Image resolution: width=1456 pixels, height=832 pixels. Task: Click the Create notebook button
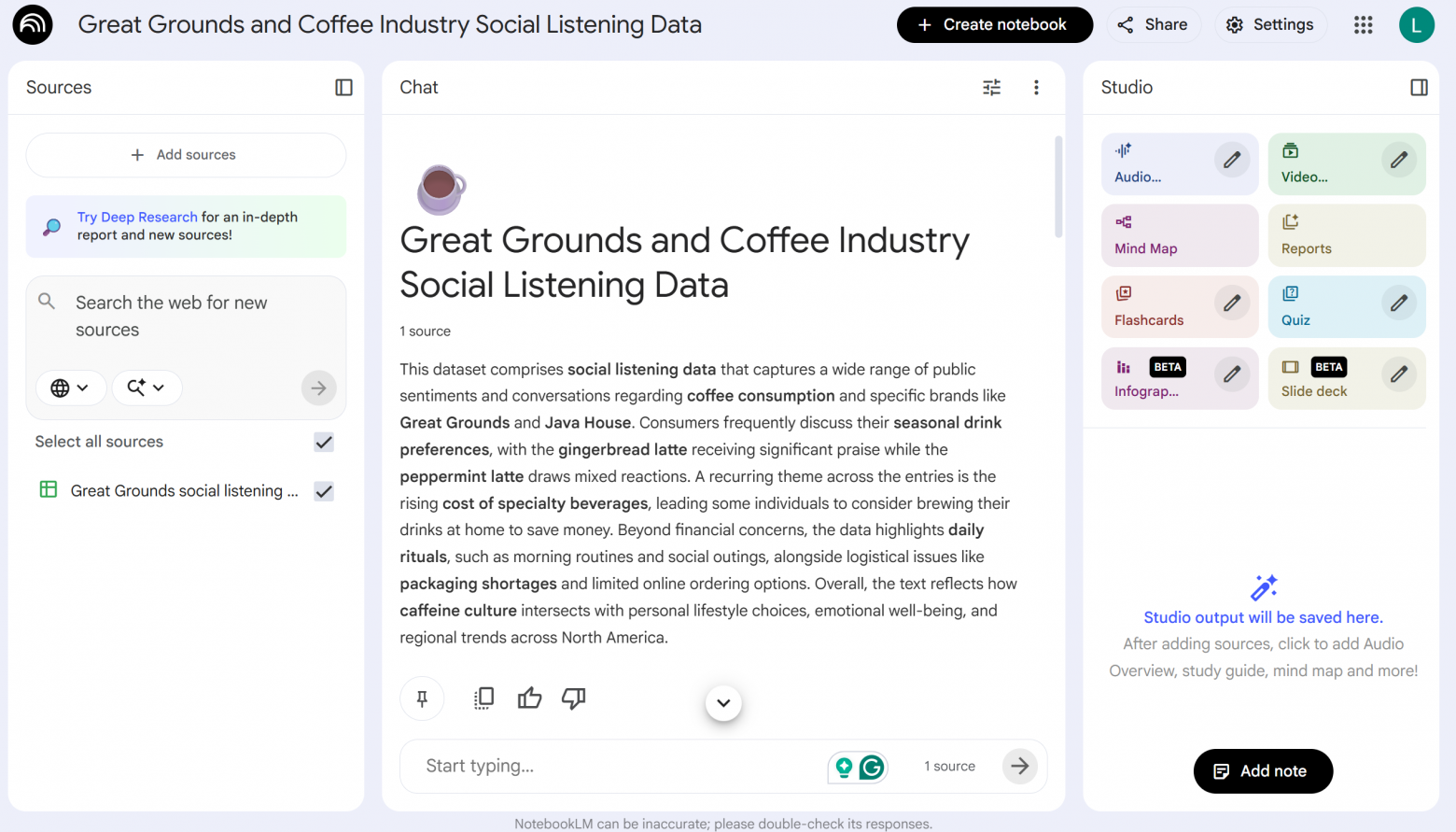tap(994, 25)
